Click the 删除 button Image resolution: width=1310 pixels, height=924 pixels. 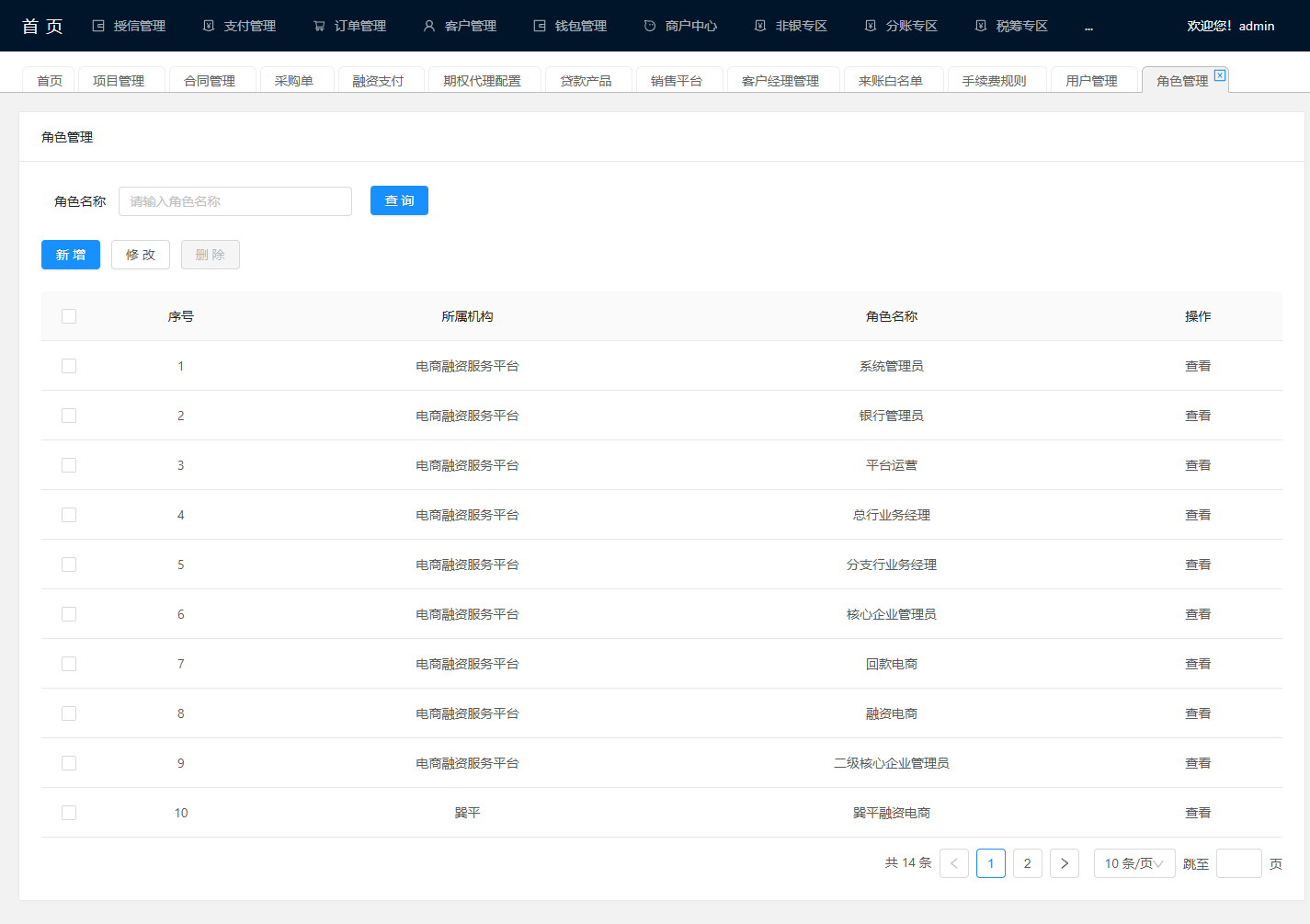[211, 255]
